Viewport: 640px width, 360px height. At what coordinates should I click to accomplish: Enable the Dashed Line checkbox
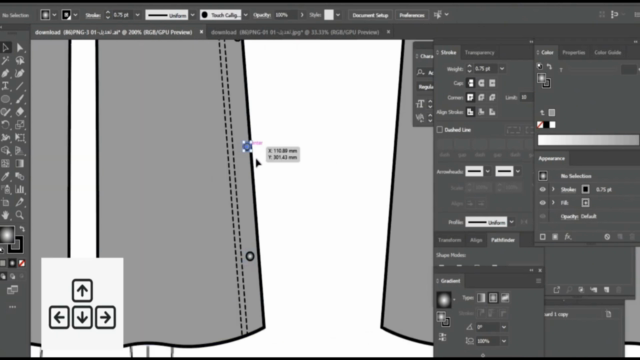pos(440,130)
